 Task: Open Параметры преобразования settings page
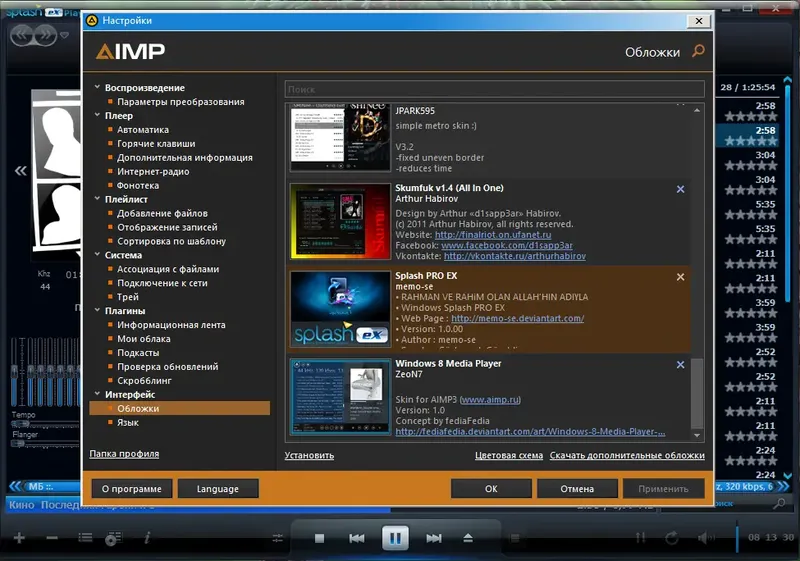click(181, 101)
